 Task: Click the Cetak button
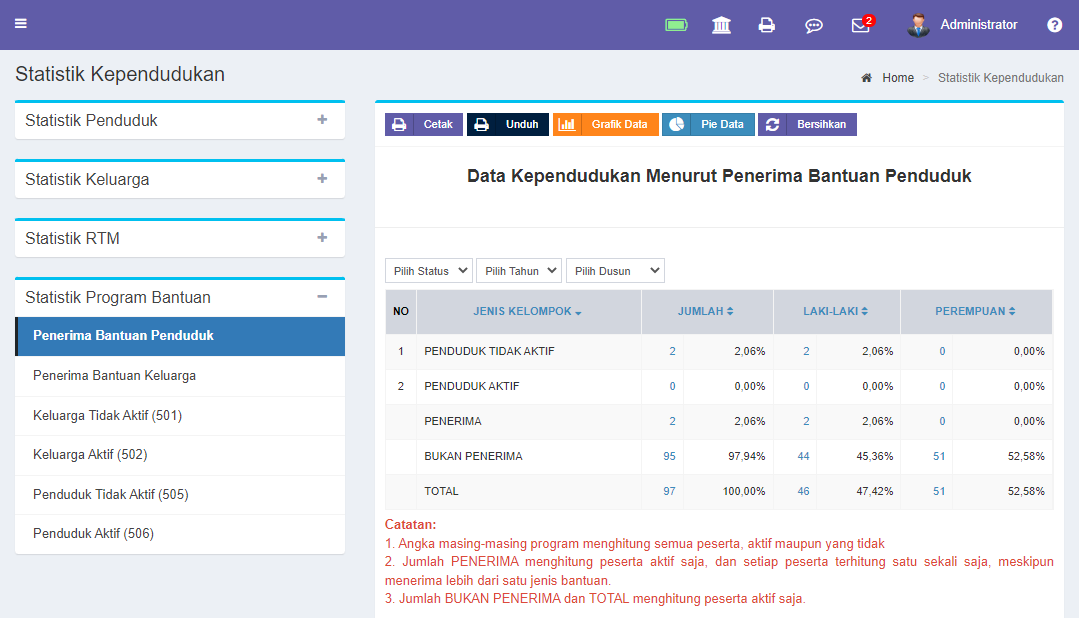tap(423, 124)
